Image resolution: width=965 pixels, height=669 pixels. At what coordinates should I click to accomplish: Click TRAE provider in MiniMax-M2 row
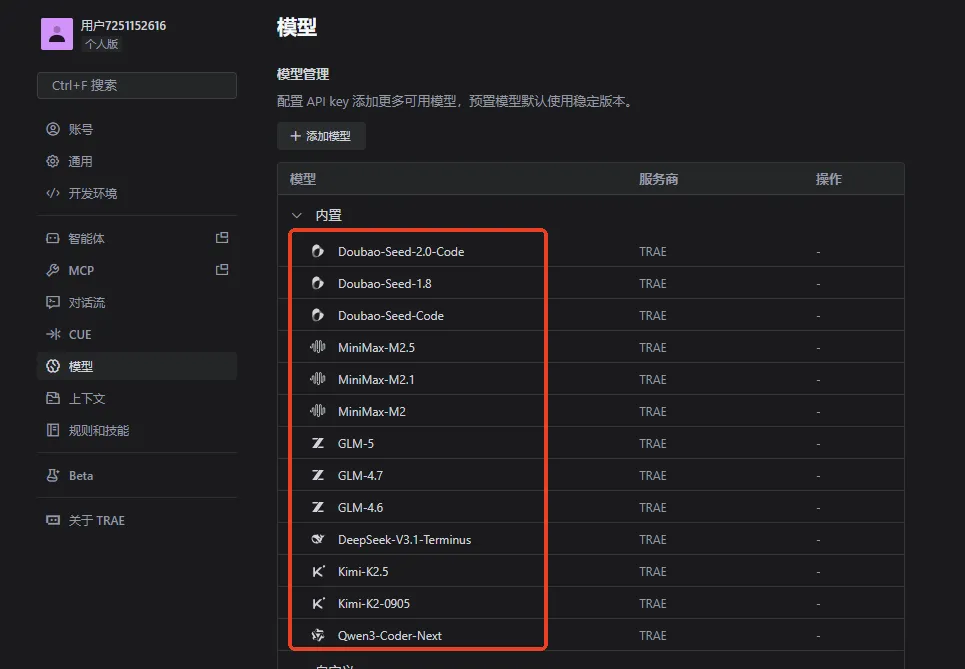pos(652,412)
